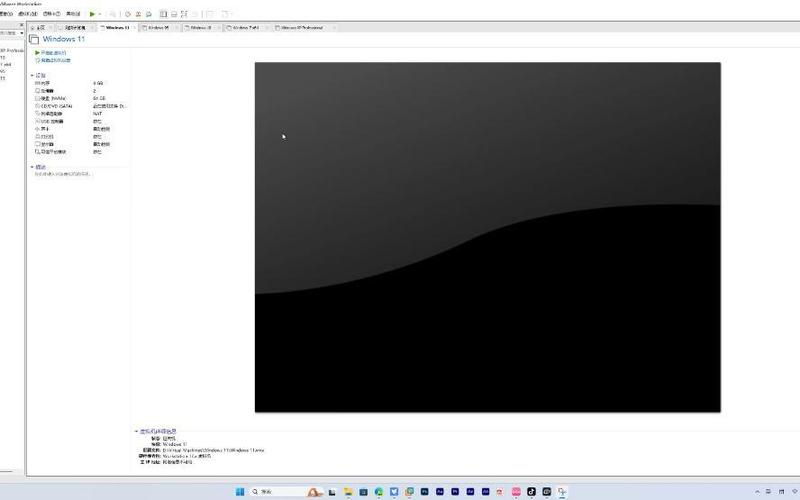Switch to the Windows XP Professional tab
This screenshot has width=800, height=500.
(302, 28)
